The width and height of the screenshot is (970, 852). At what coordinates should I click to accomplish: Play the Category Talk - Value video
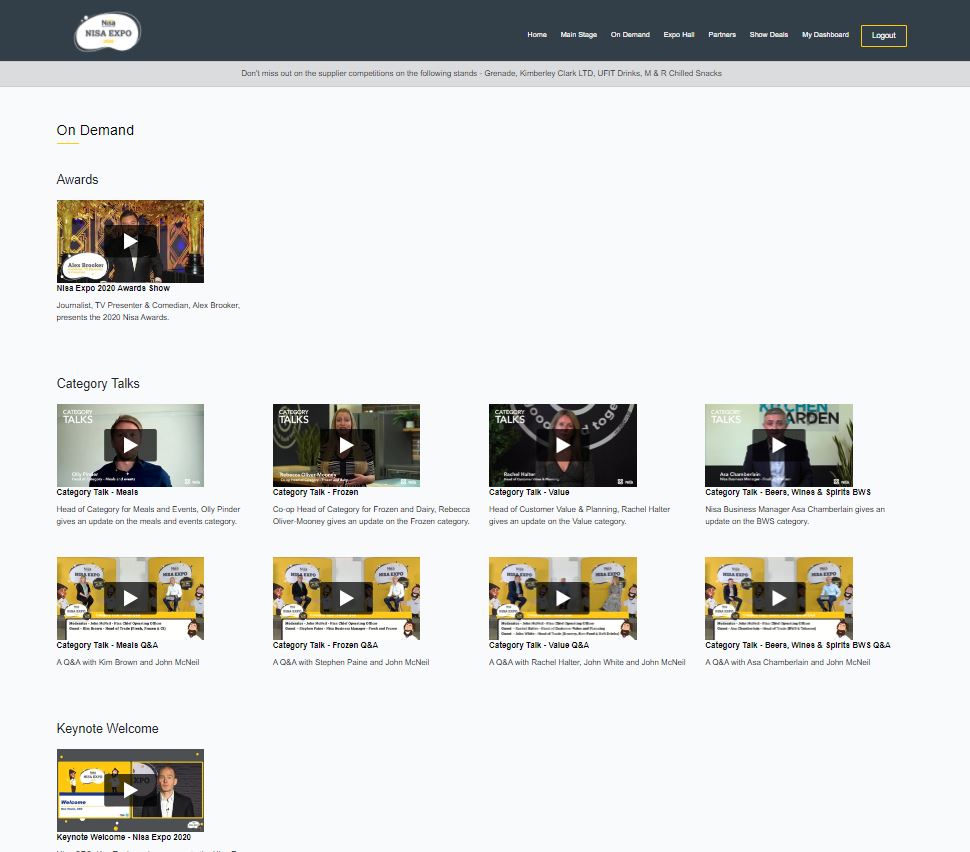[562, 445]
